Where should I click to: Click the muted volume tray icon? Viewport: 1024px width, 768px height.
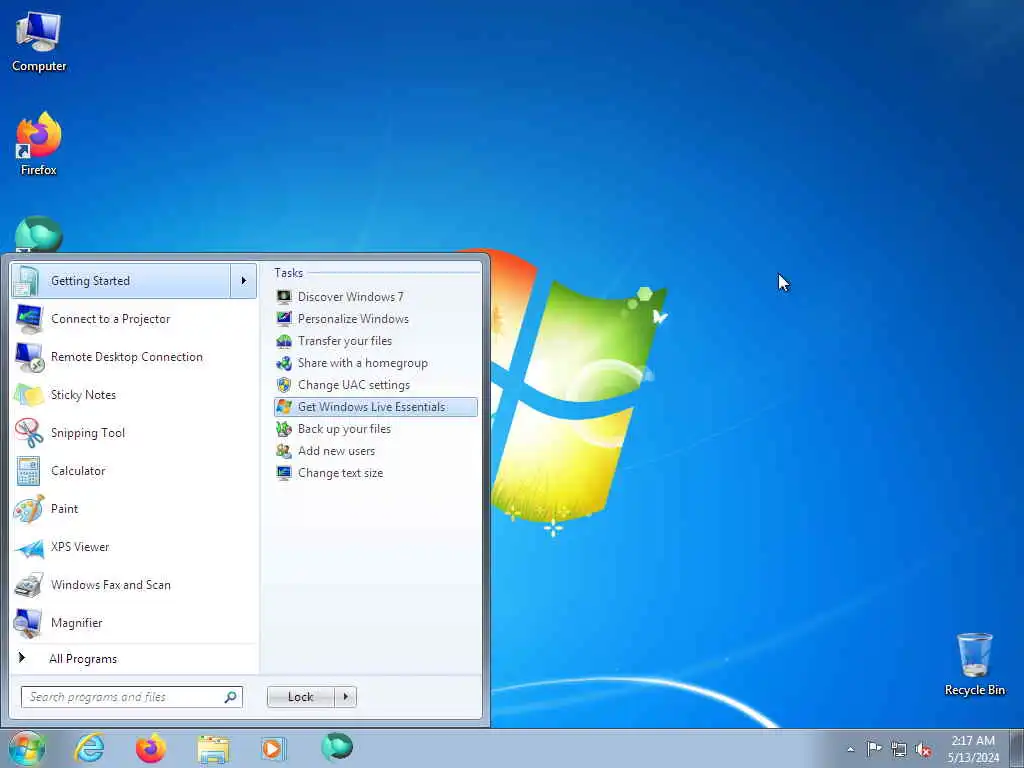923,749
